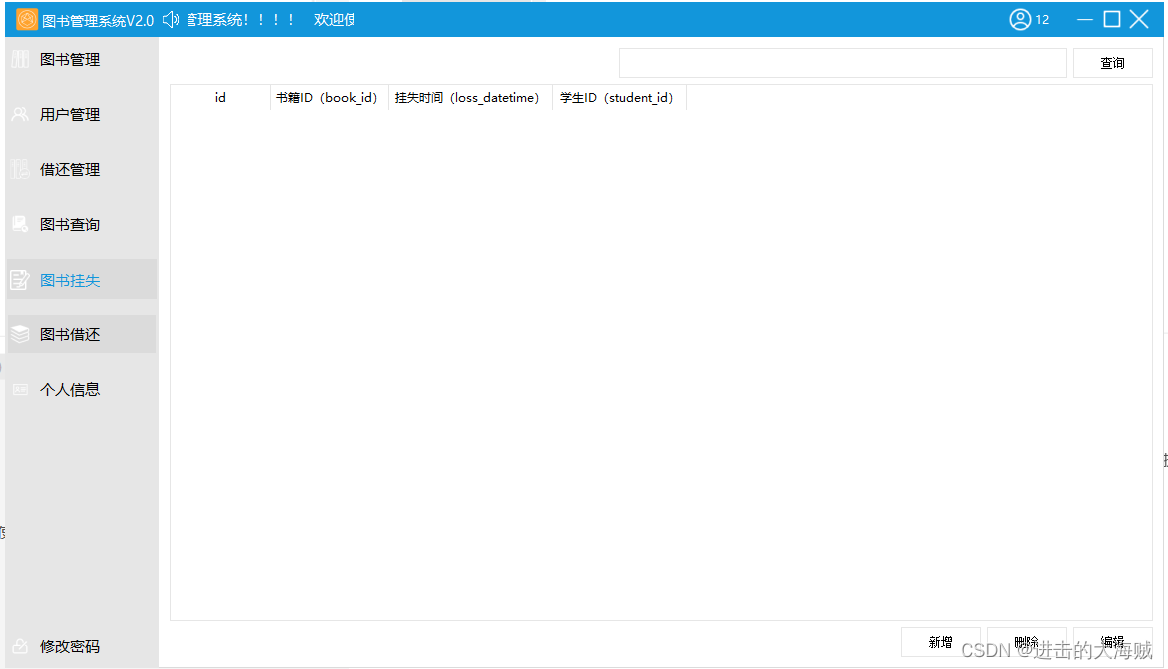
Task: Focus the search query input field
Action: 842,63
